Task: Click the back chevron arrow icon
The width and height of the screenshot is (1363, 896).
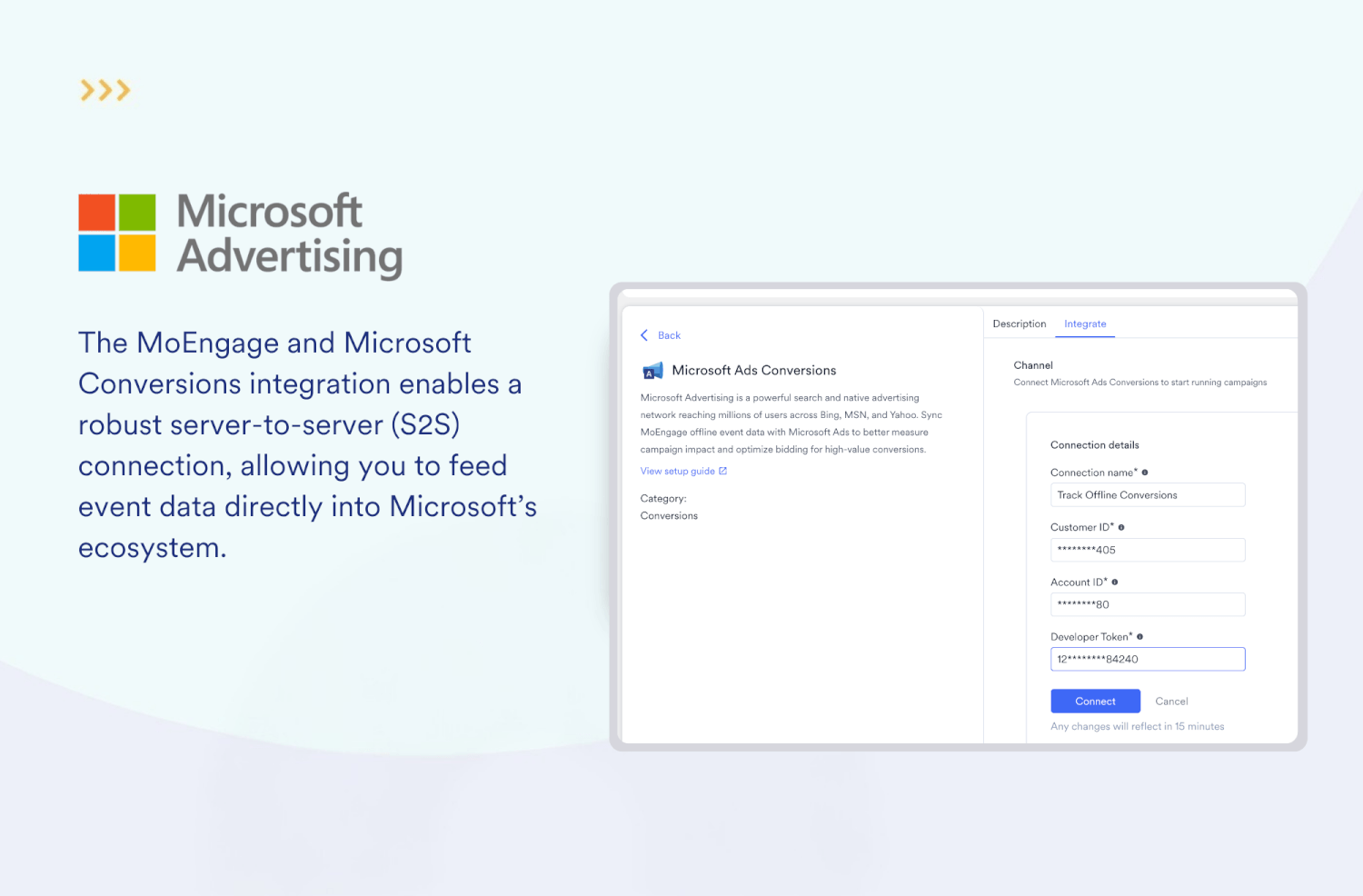Action: pos(644,335)
